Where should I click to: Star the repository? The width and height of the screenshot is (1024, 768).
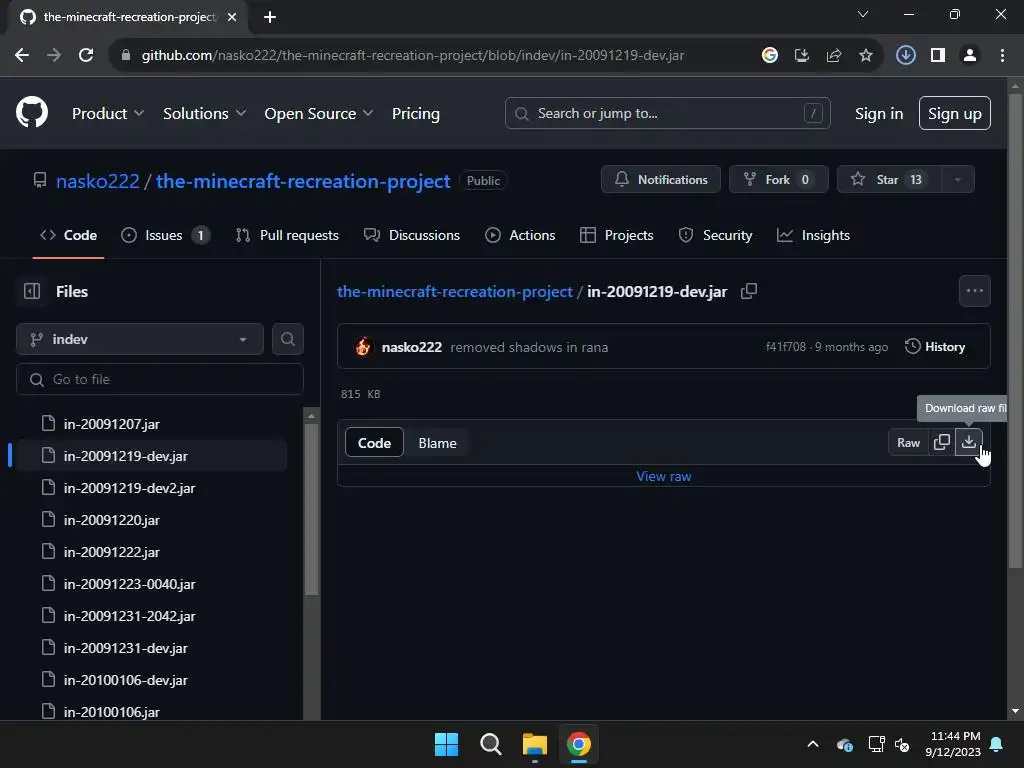pyautogui.click(x=889, y=180)
